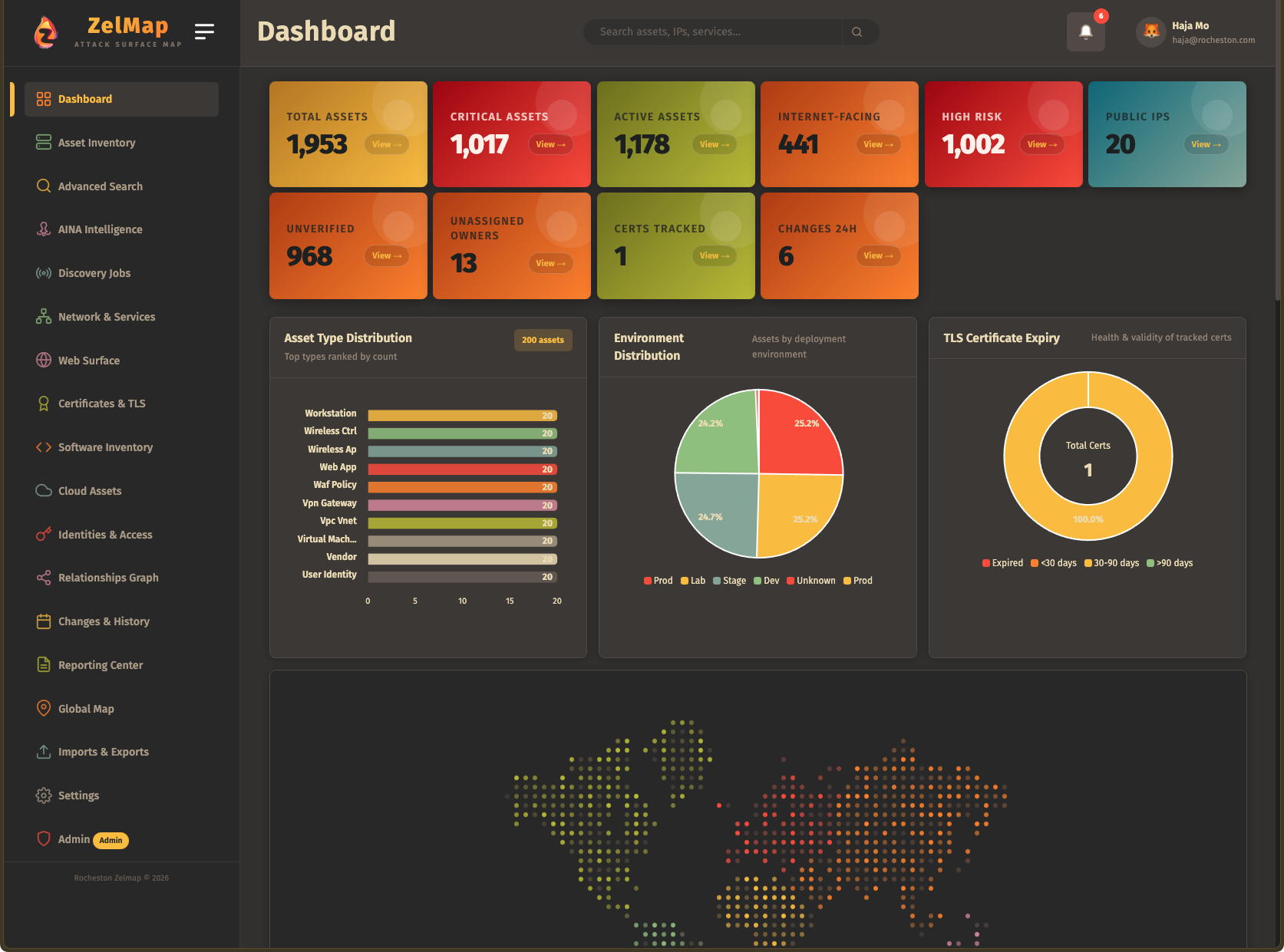The width and height of the screenshot is (1284, 952).
Task: Toggle the Stage legend in environment chart
Action: [729, 581]
